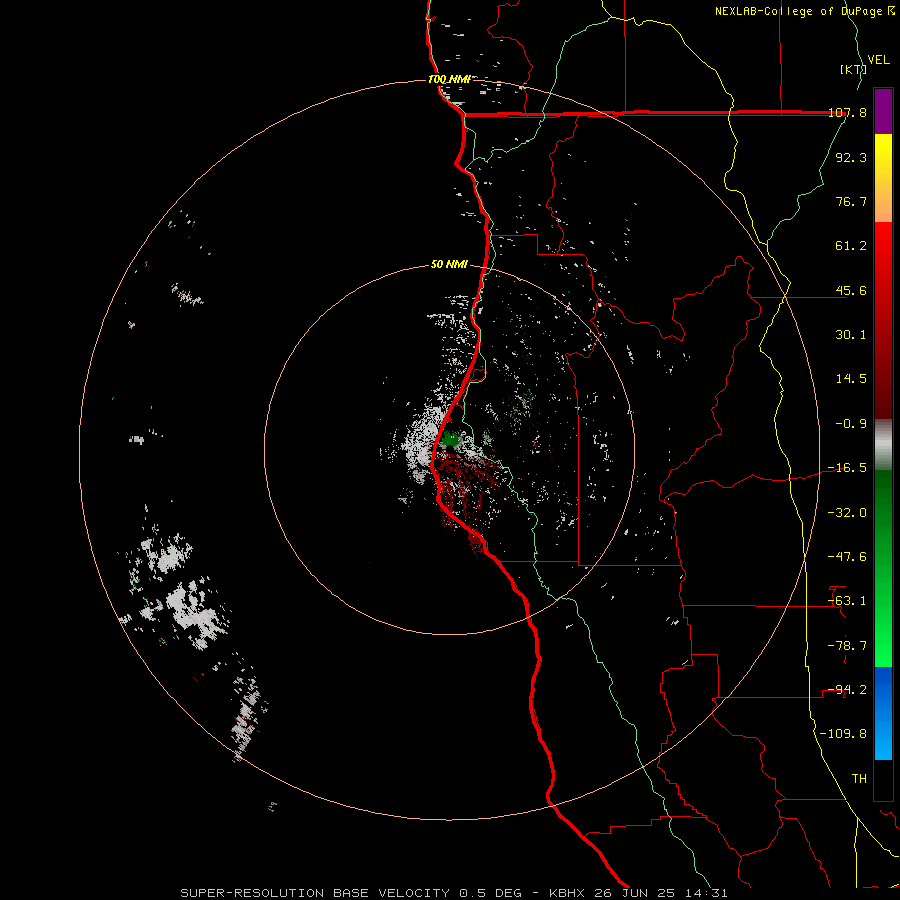Click the 30.1 velocity scale value
Viewport: 900px width, 900px height.
[851, 335]
